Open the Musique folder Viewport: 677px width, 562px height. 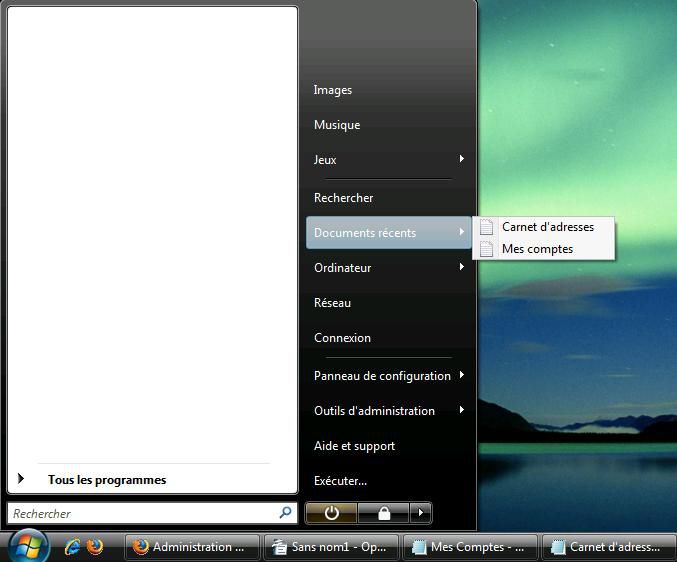[337, 125]
